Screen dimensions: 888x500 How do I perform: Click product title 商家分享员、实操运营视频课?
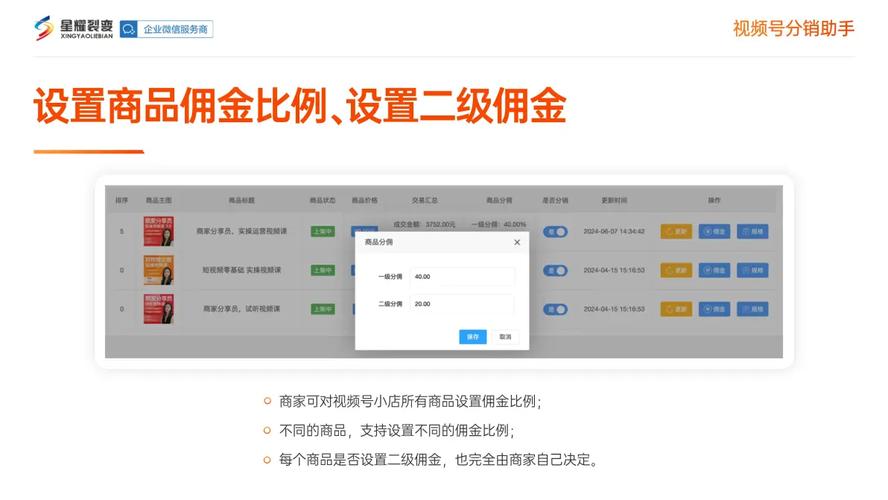[x=242, y=231]
